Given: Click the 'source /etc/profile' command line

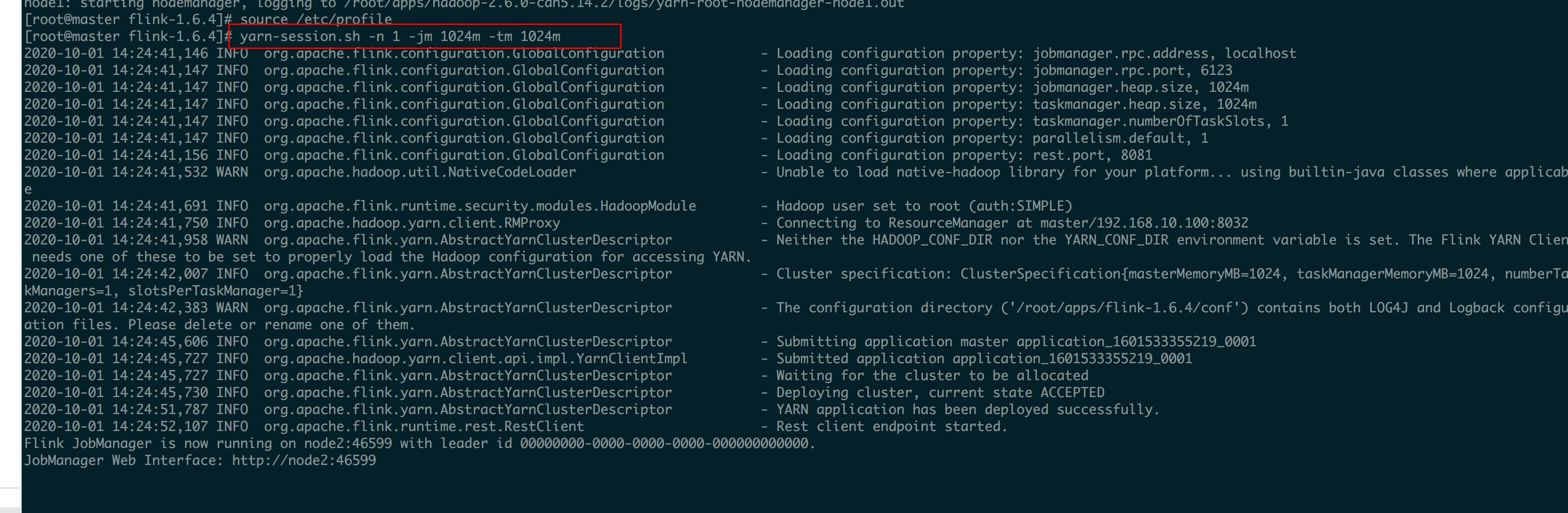Looking at the screenshot, I should pos(316,19).
